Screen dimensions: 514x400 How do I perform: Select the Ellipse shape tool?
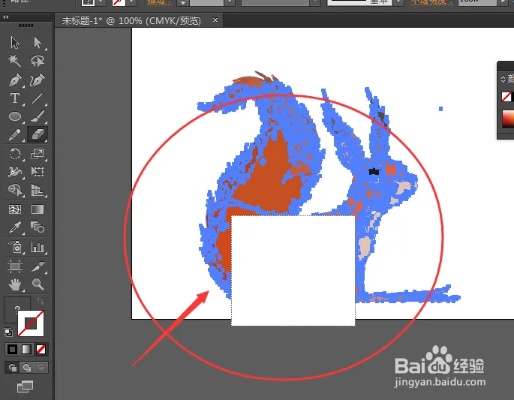15,116
